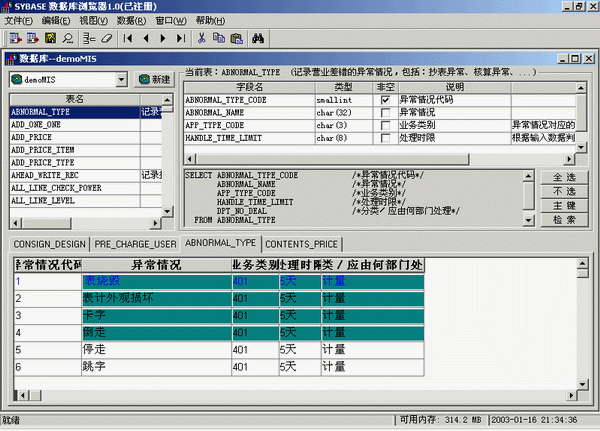Click the paste clipboard toolbar icon
Image resolution: width=600 pixels, height=431 pixels.
click(235, 38)
